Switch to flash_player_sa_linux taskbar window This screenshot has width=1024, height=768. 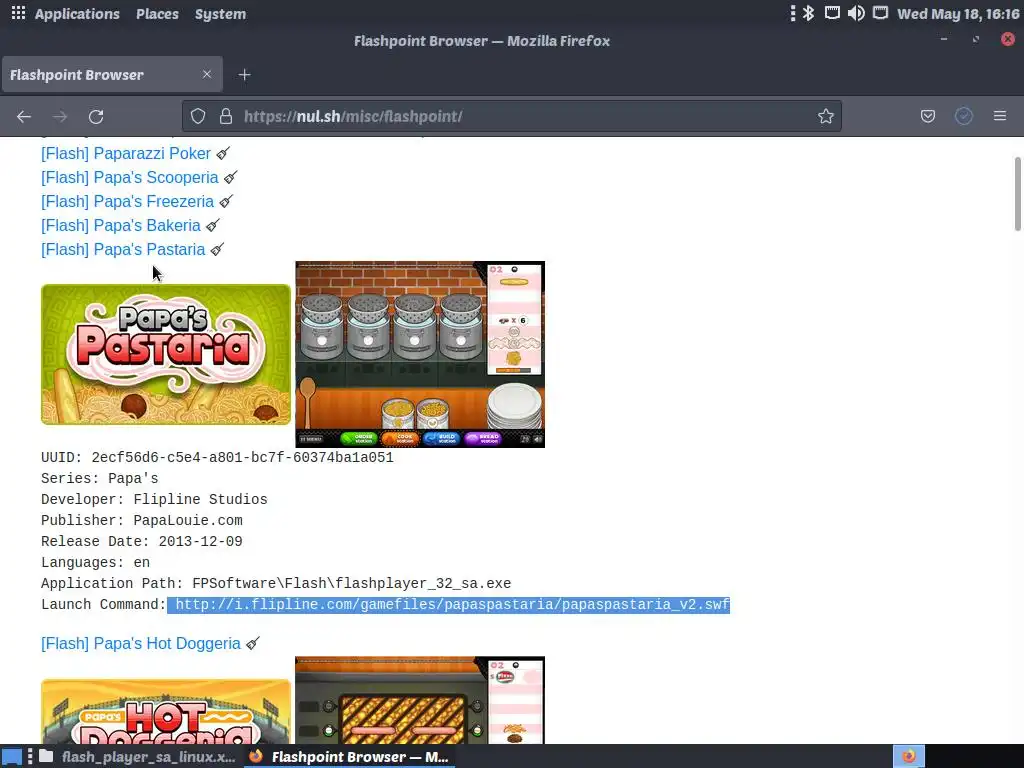(x=137, y=757)
